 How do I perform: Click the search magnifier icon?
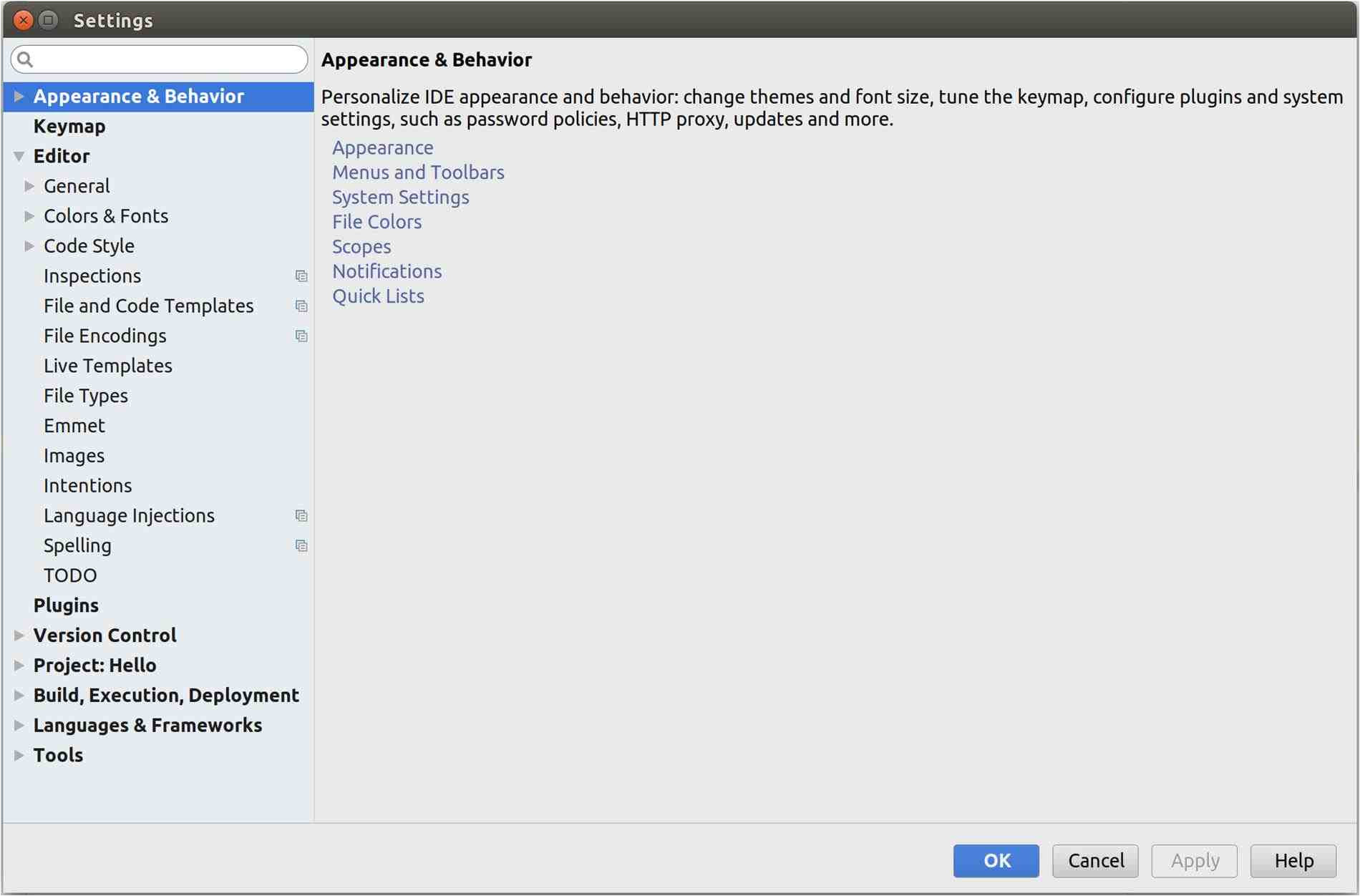point(23,59)
